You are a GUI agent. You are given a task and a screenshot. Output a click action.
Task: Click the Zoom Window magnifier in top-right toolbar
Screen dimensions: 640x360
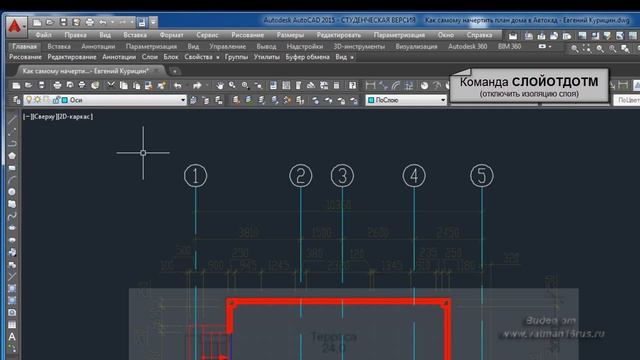[x=575, y=49]
